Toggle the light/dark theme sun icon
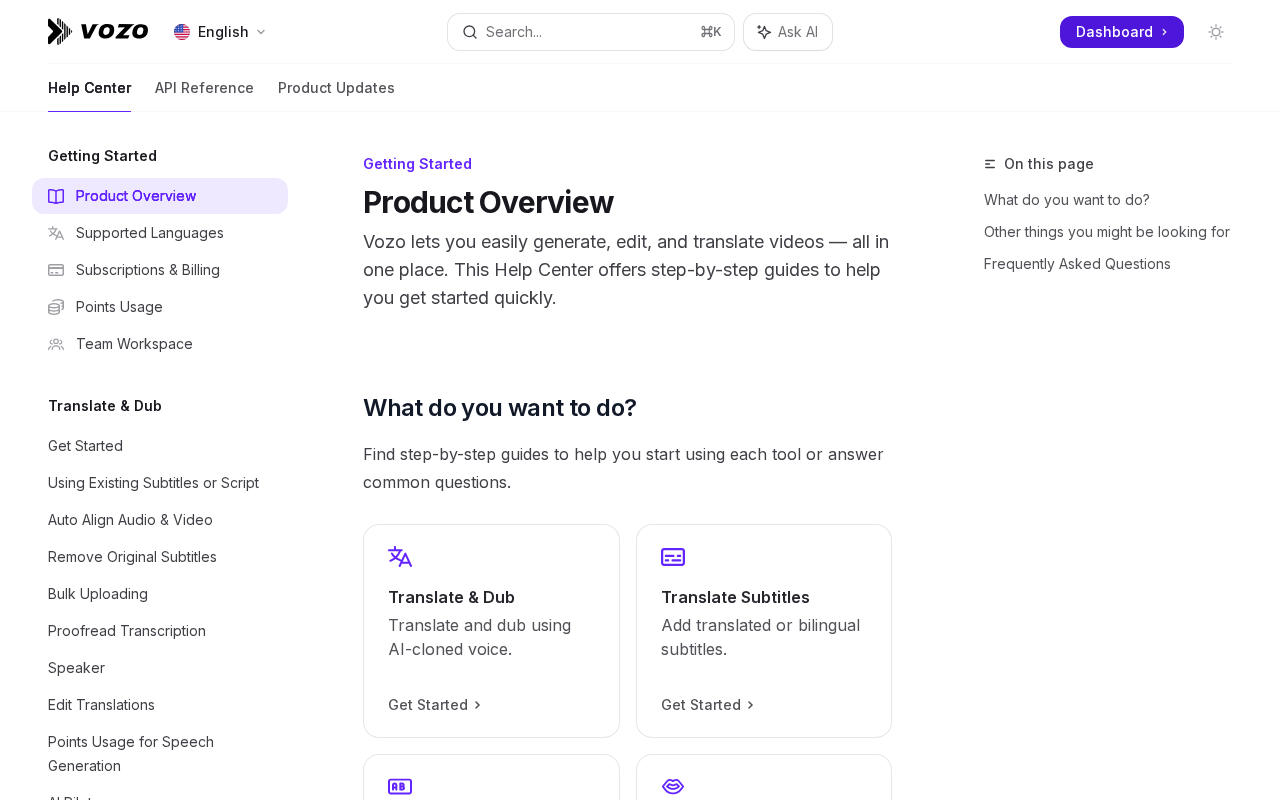This screenshot has width=1280, height=800. pos(1216,32)
